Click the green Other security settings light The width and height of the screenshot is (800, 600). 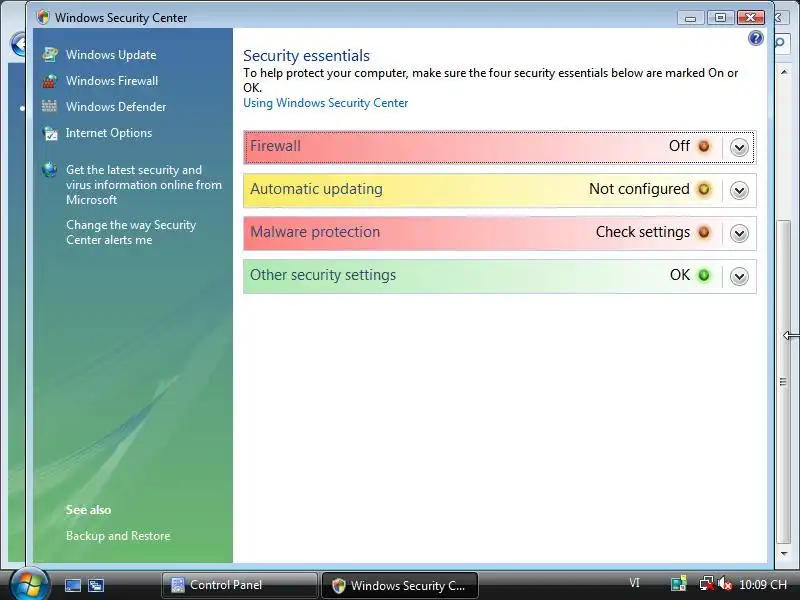tap(704, 276)
